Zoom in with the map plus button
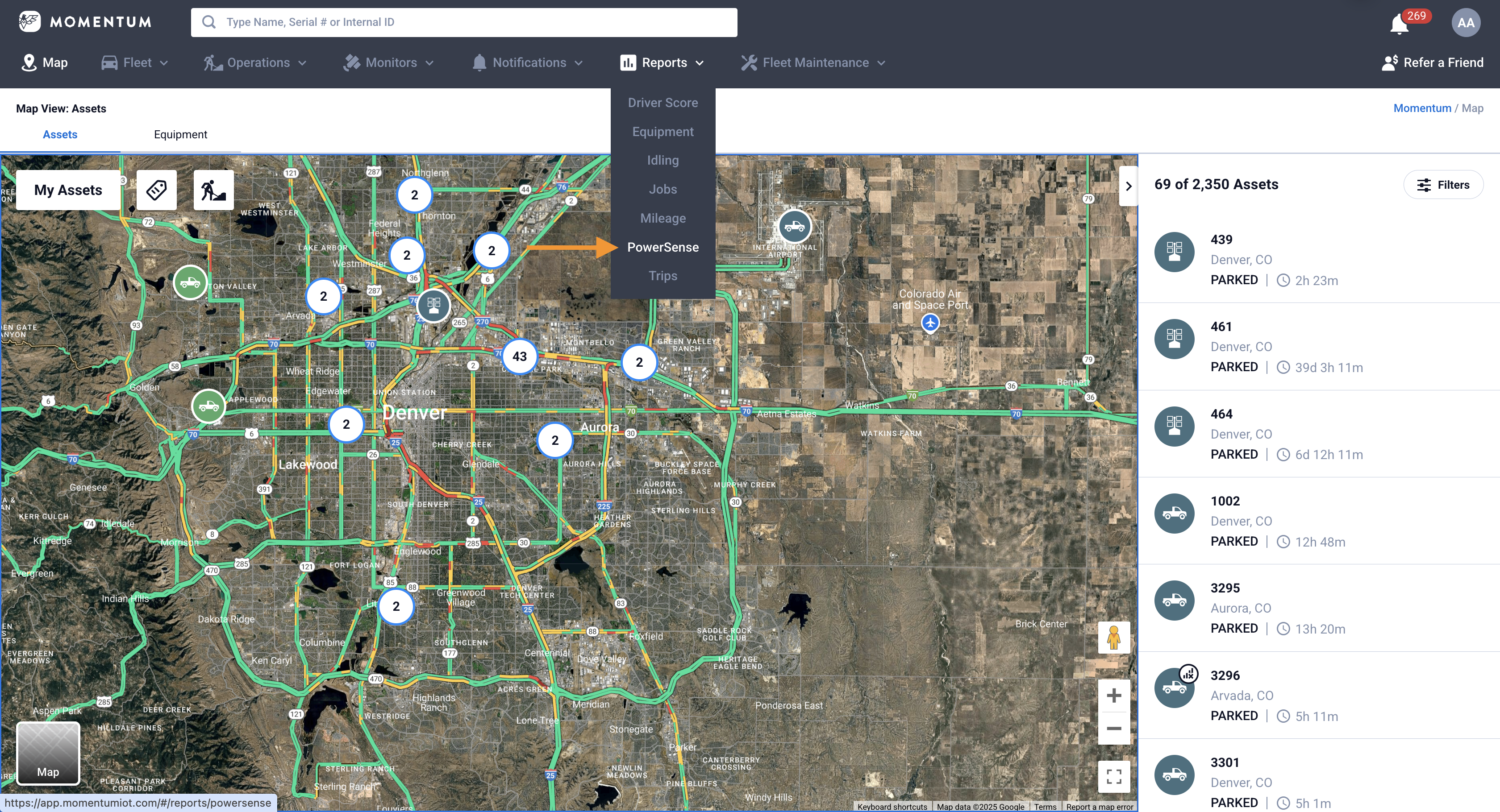The image size is (1500, 812). [1113, 696]
